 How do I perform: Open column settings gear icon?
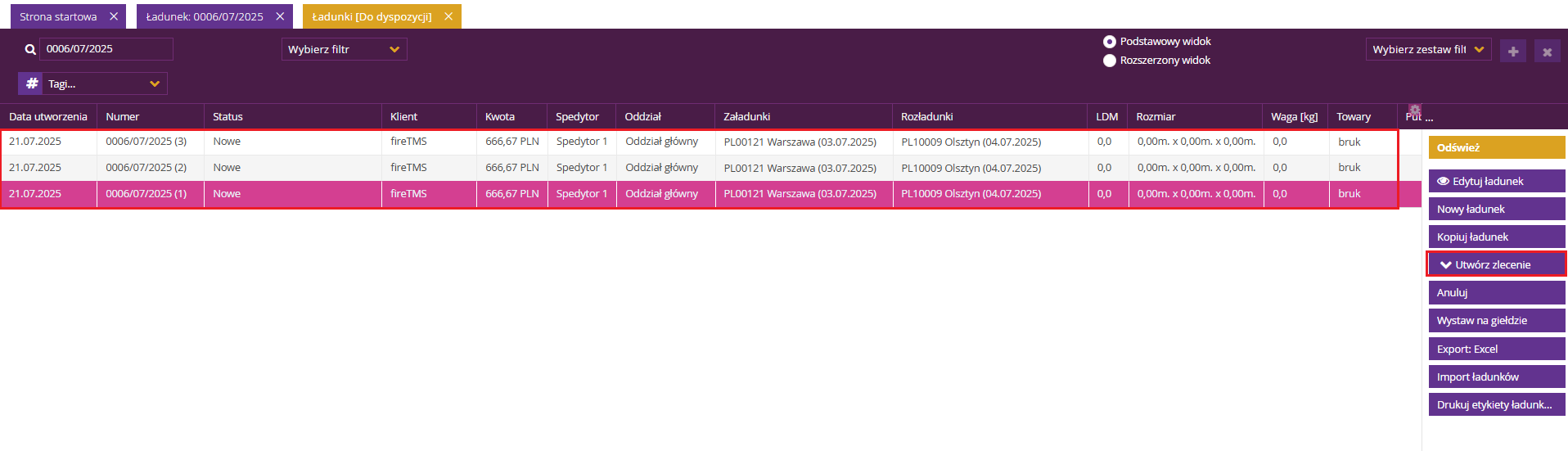coord(1415,110)
